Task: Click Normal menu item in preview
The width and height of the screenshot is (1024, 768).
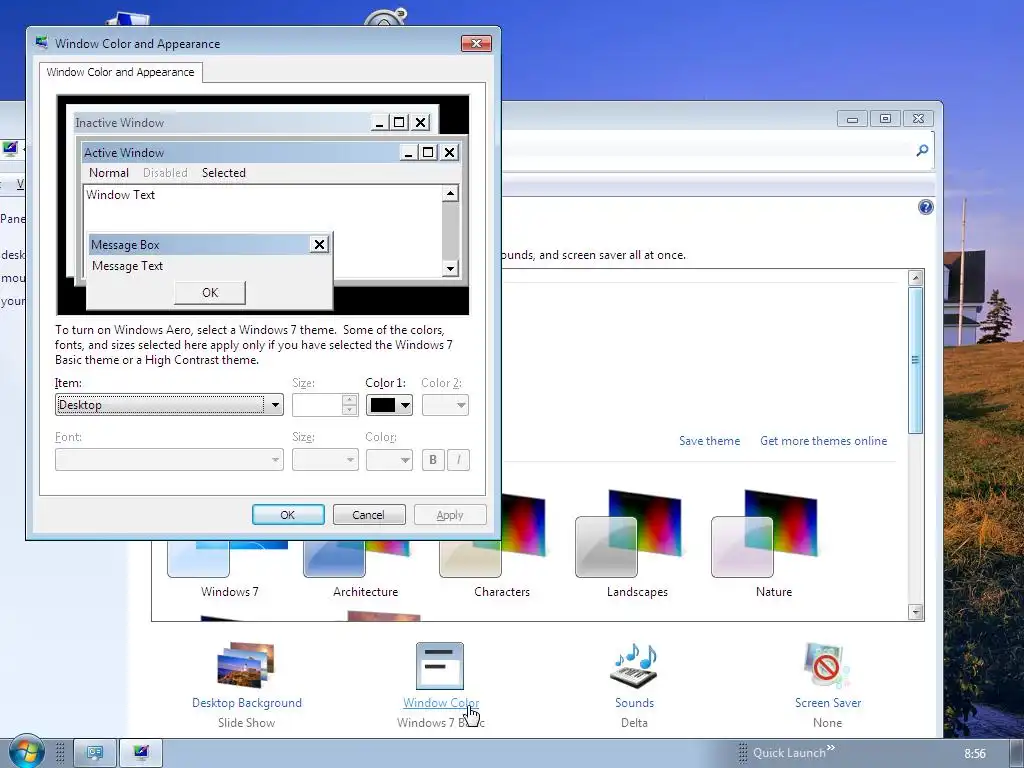Action: [x=108, y=173]
